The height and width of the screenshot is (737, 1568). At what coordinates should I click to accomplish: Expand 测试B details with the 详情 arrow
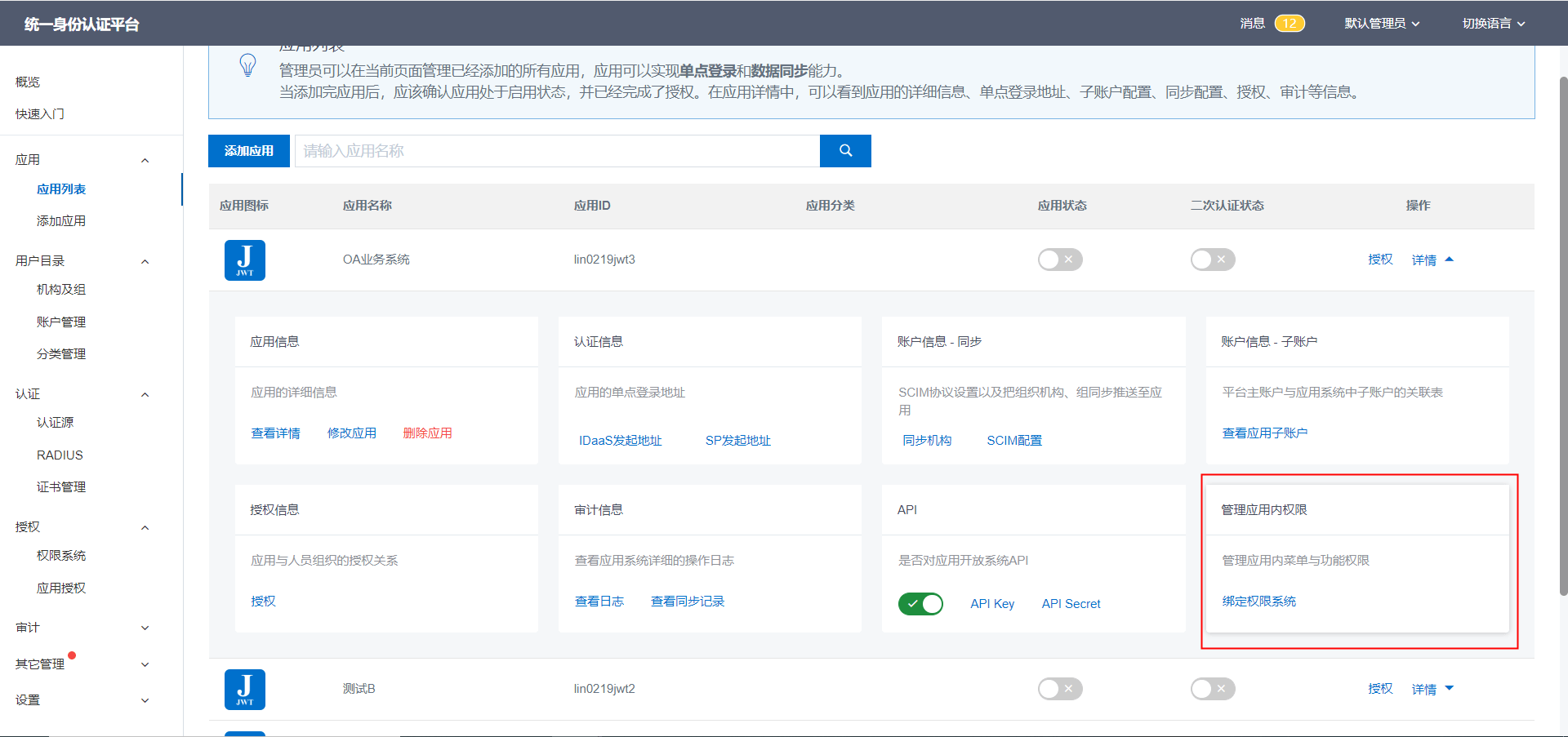[1449, 689]
